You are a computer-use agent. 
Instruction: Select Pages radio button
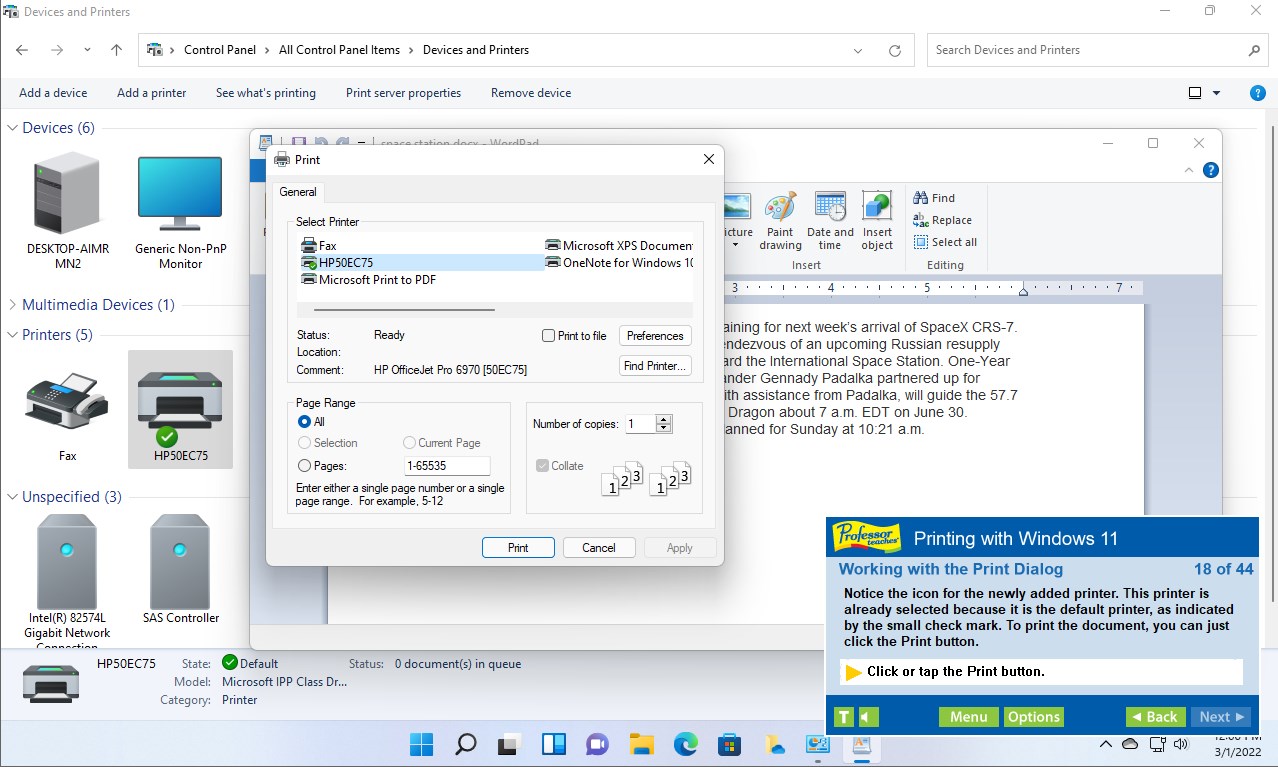(x=304, y=466)
